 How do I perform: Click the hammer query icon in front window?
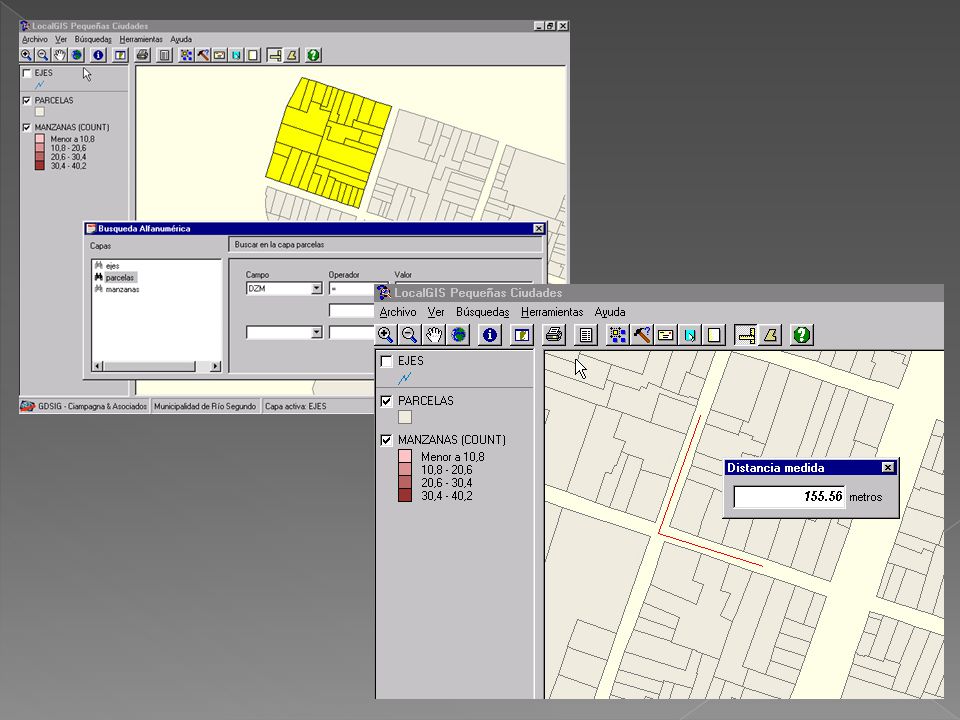click(642, 335)
